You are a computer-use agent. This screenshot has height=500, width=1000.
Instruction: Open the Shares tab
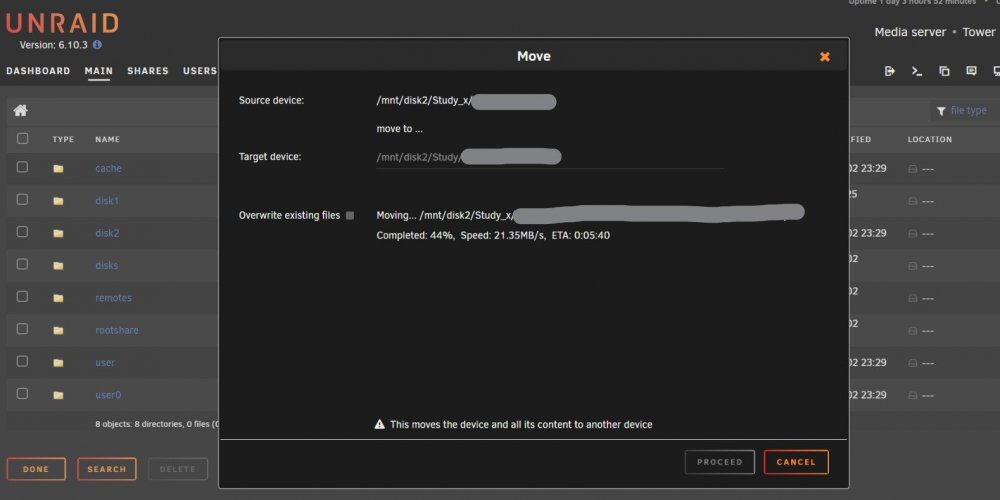tap(148, 71)
